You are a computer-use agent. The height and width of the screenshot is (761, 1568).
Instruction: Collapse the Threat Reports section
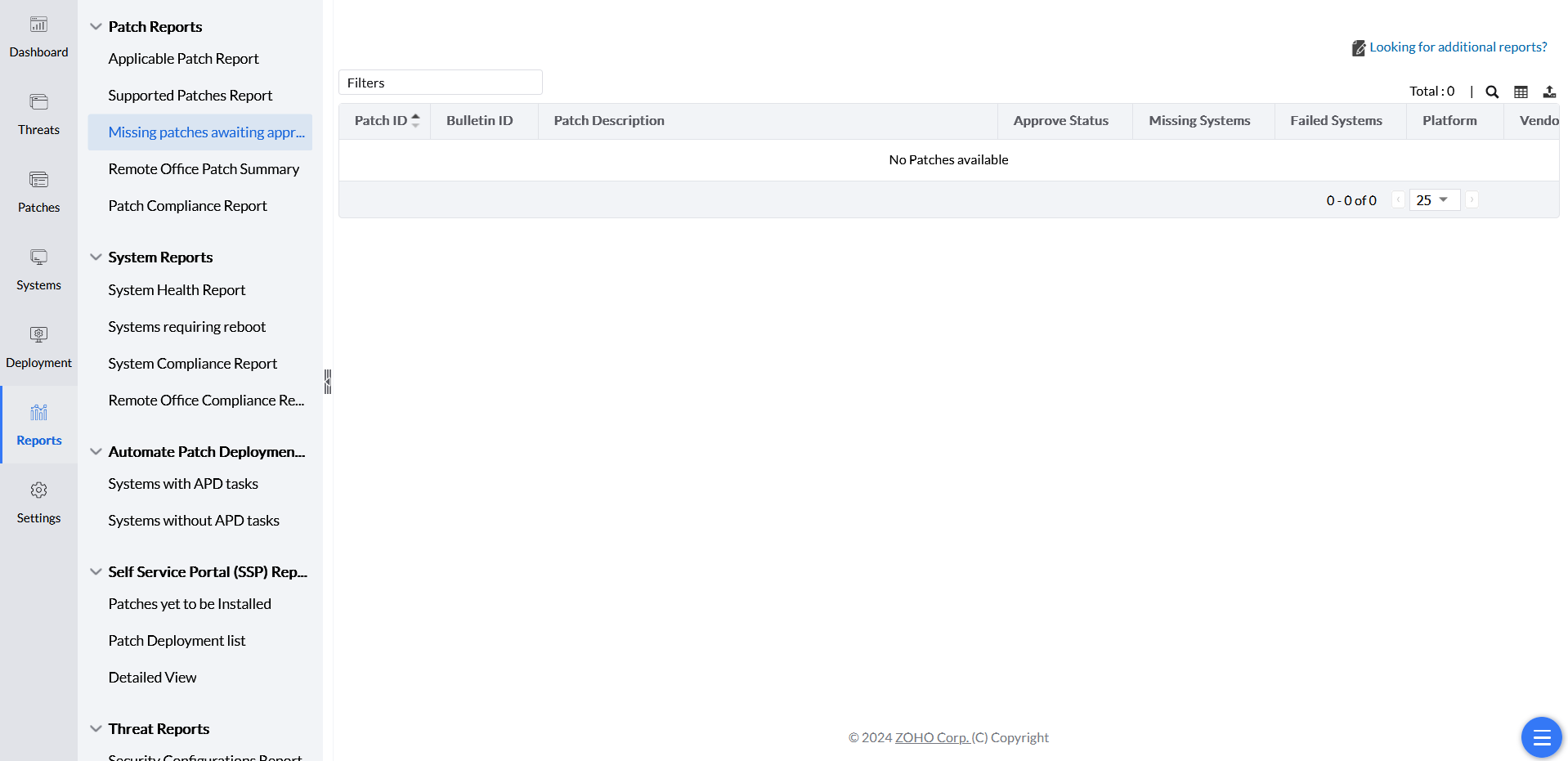[x=96, y=729]
